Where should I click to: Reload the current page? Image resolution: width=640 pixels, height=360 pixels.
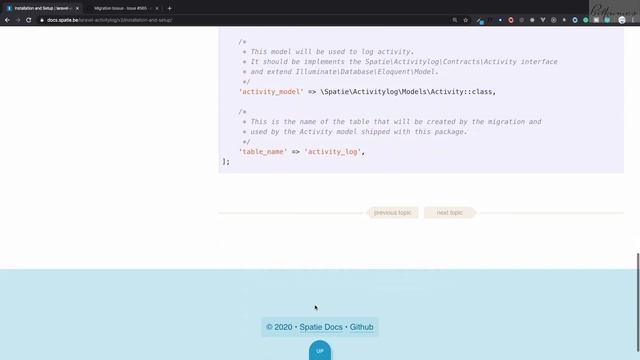(x=29, y=20)
